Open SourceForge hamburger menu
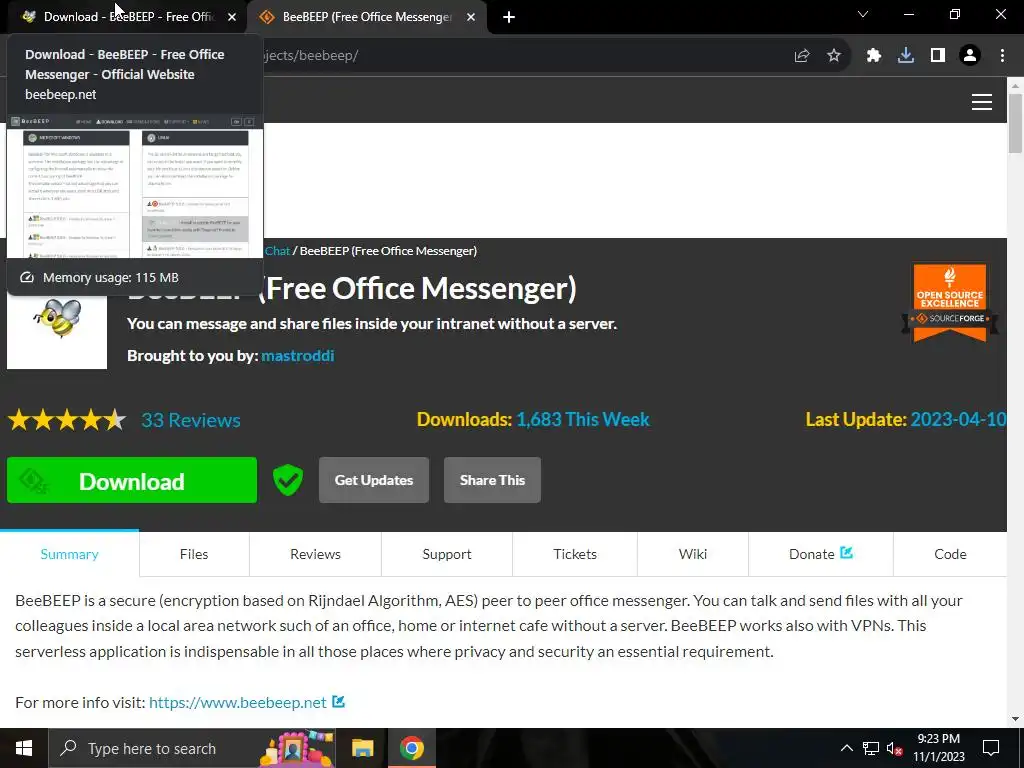This screenshot has height=768, width=1024. coord(982,102)
